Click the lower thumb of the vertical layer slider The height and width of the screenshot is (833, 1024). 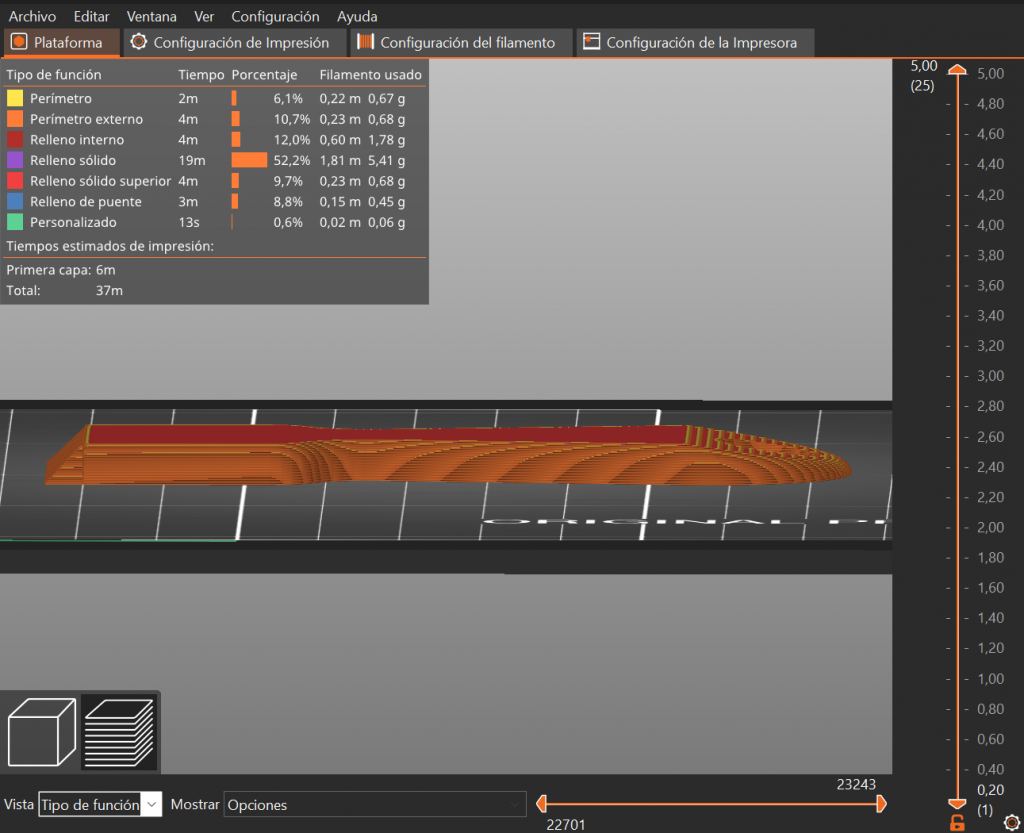[x=957, y=804]
